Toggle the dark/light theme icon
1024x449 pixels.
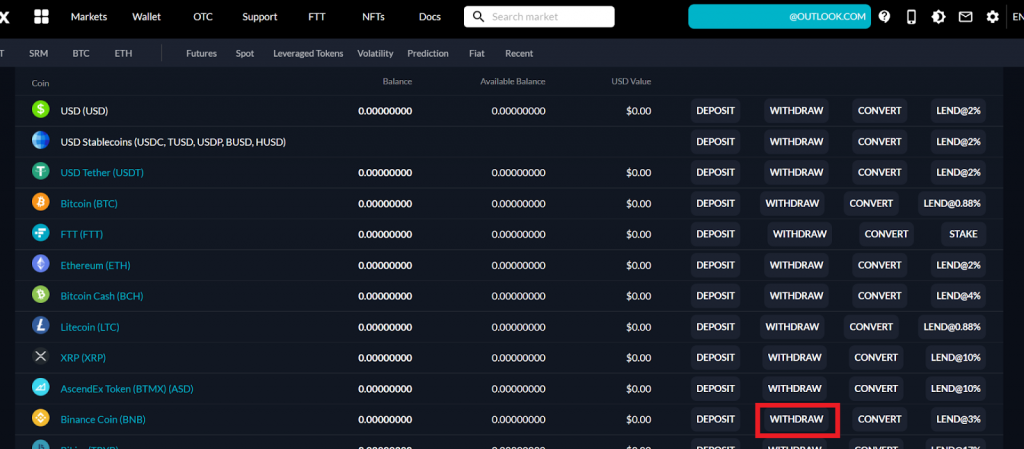[x=938, y=17]
